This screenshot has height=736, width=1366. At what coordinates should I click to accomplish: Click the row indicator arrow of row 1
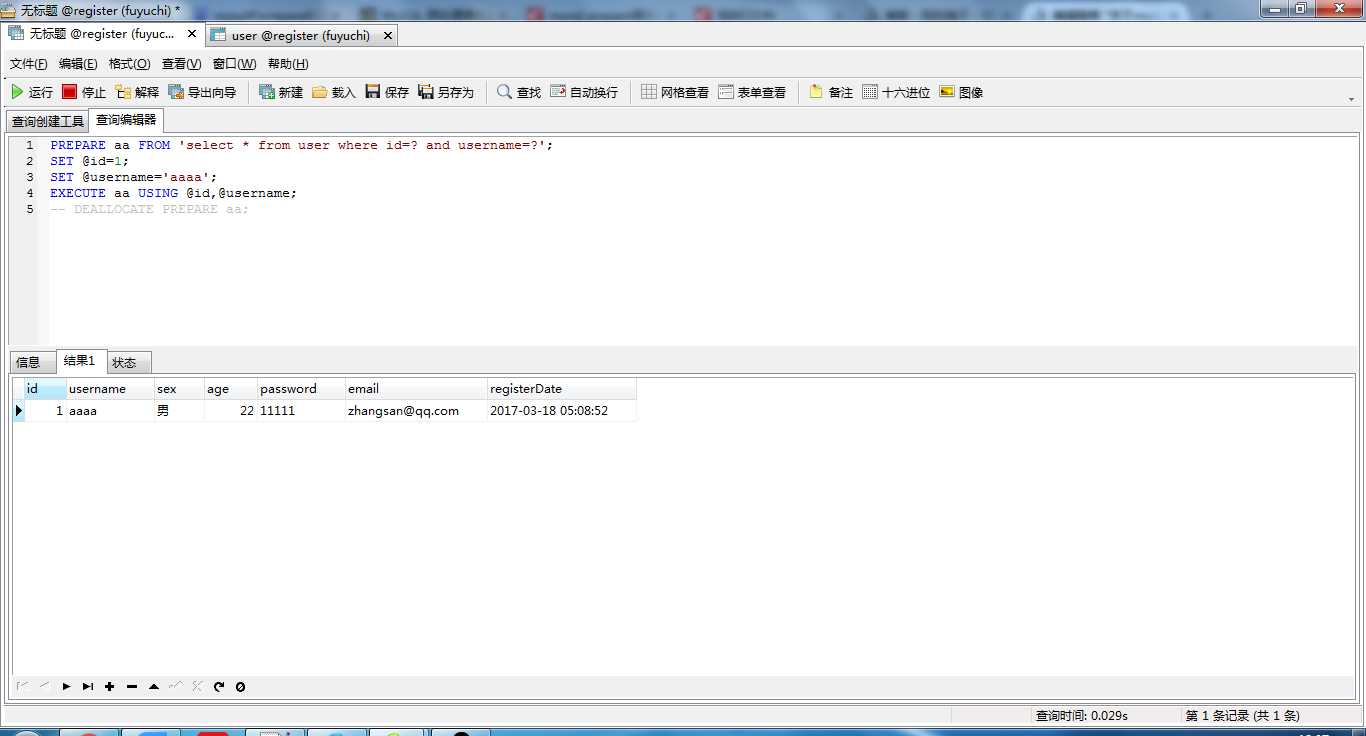pyautogui.click(x=18, y=411)
